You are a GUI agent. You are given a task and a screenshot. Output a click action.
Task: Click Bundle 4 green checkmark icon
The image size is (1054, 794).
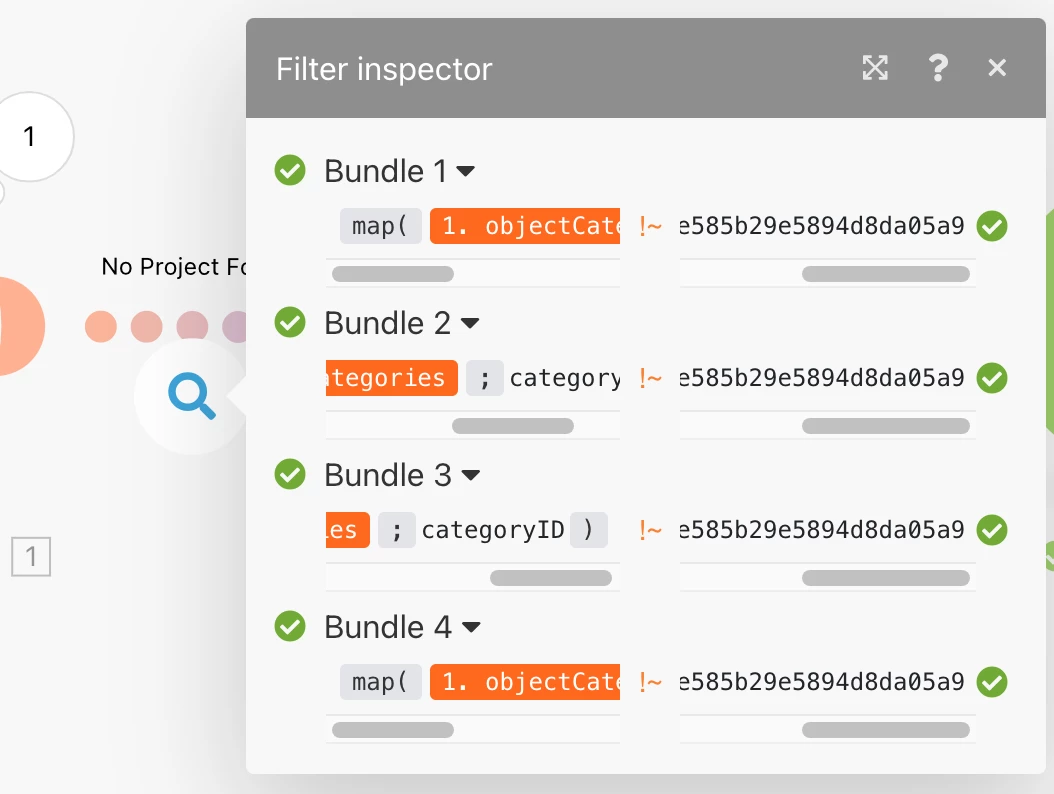(290, 627)
